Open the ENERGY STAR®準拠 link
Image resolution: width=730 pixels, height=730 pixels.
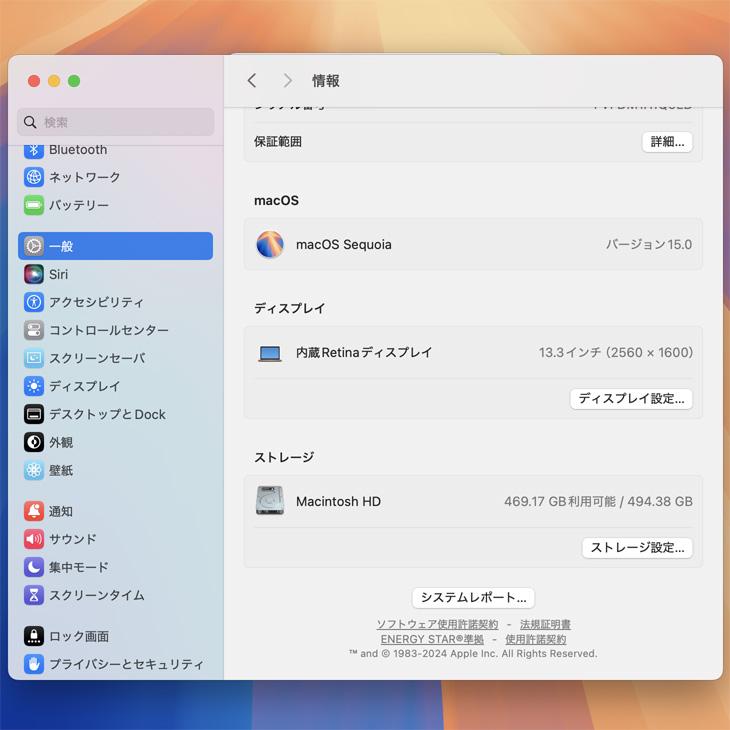point(432,639)
